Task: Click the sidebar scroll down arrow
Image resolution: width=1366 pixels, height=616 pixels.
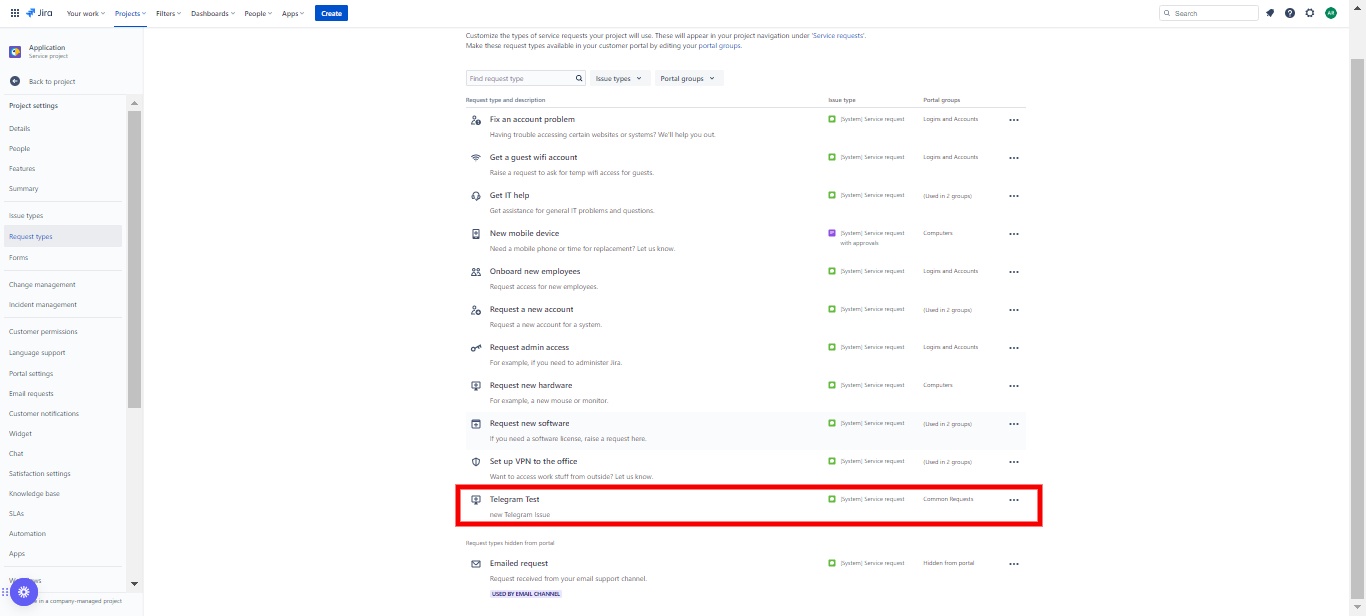Action: coord(135,583)
